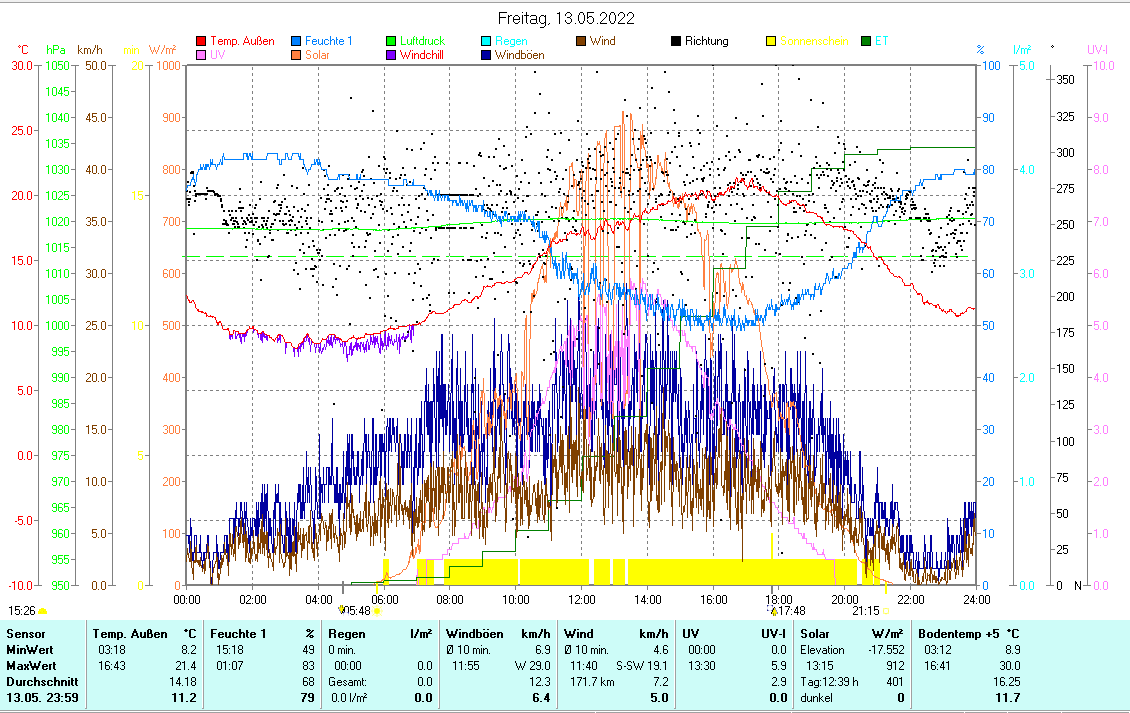The image size is (1130, 713).
Task: Click the 12:00 label on the time axis
Action: click(581, 599)
